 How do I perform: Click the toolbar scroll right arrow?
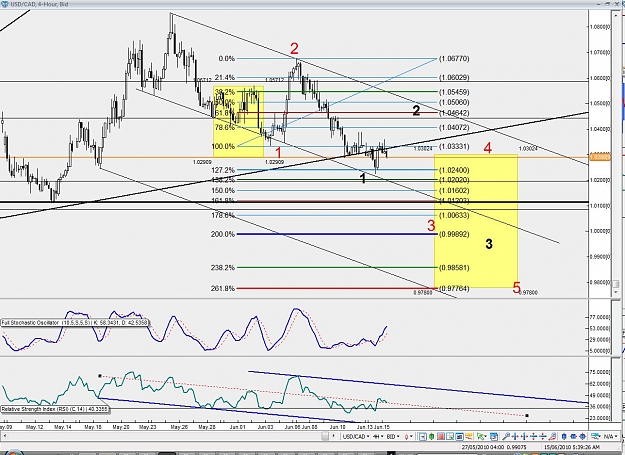point(334,437)
